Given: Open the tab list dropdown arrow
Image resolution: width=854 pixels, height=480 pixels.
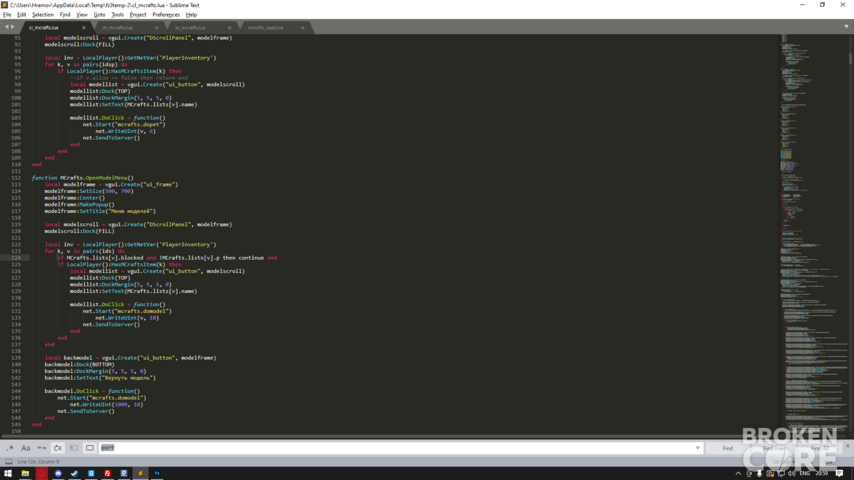Looking at the screenshot, I should point(846,27).
